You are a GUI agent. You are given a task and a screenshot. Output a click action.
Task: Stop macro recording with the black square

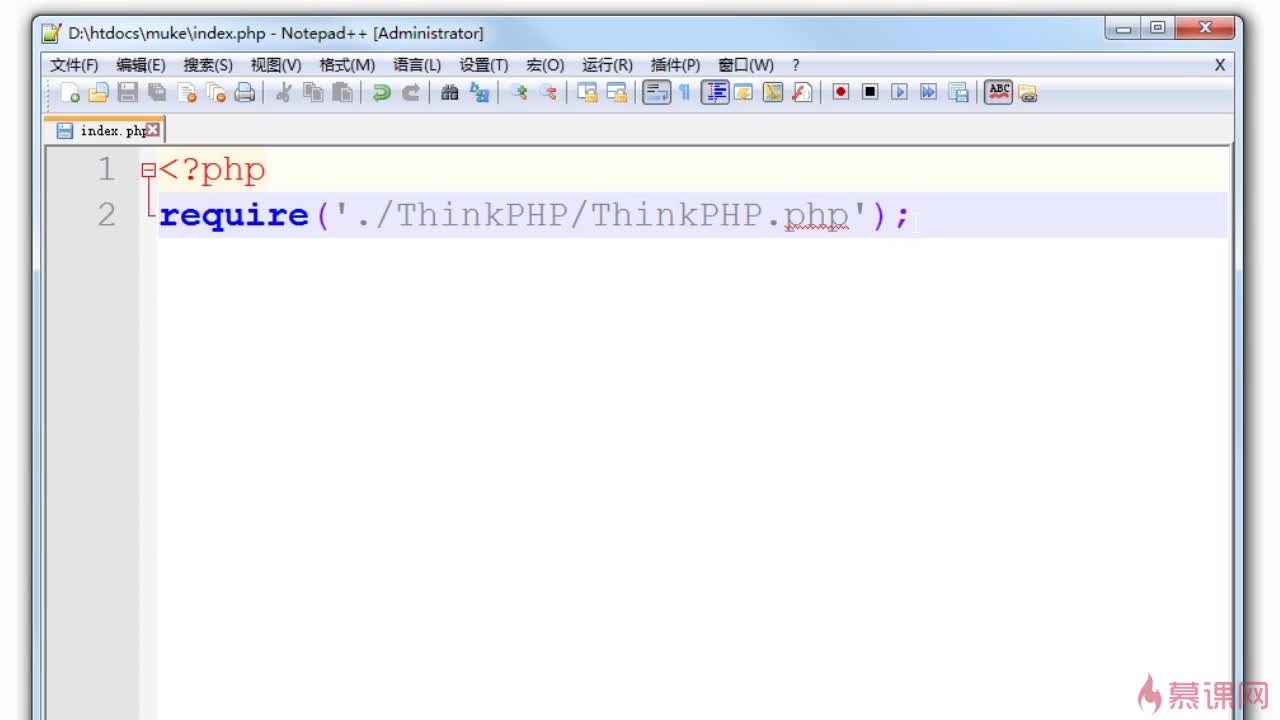click(x=870, y=93)
